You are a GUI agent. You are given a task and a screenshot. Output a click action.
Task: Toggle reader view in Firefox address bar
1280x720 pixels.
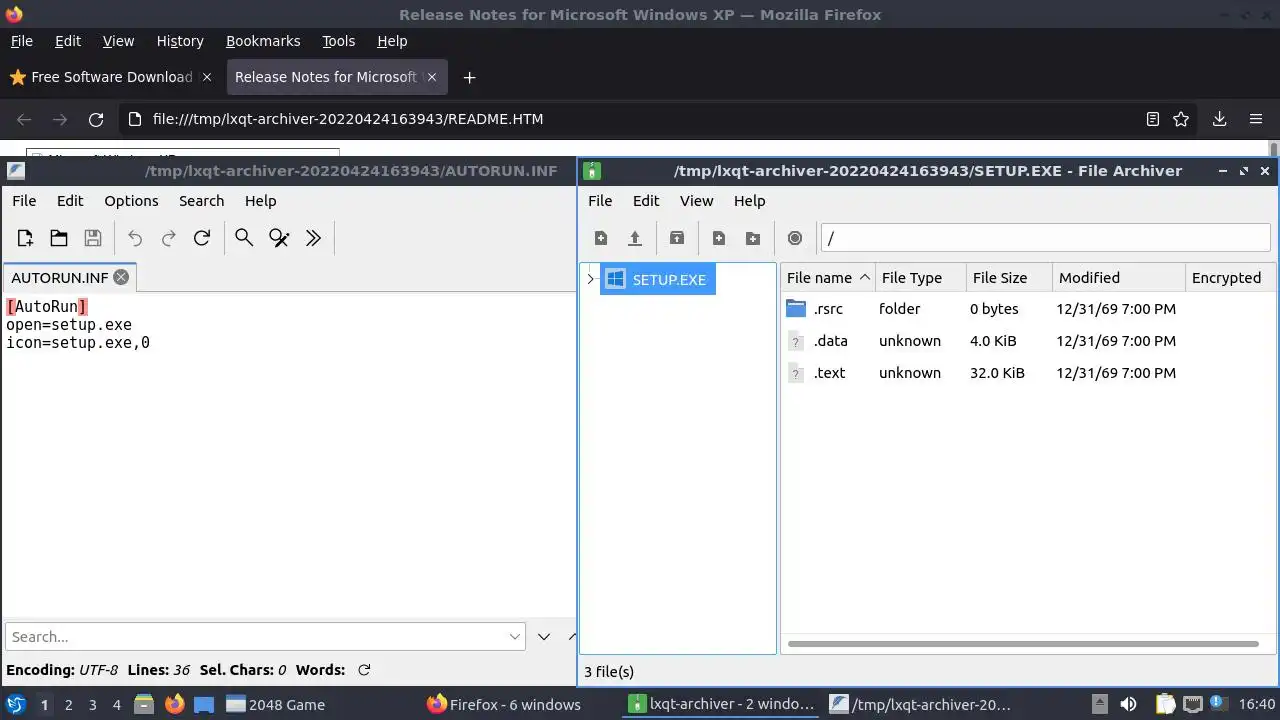(1153, 119)
